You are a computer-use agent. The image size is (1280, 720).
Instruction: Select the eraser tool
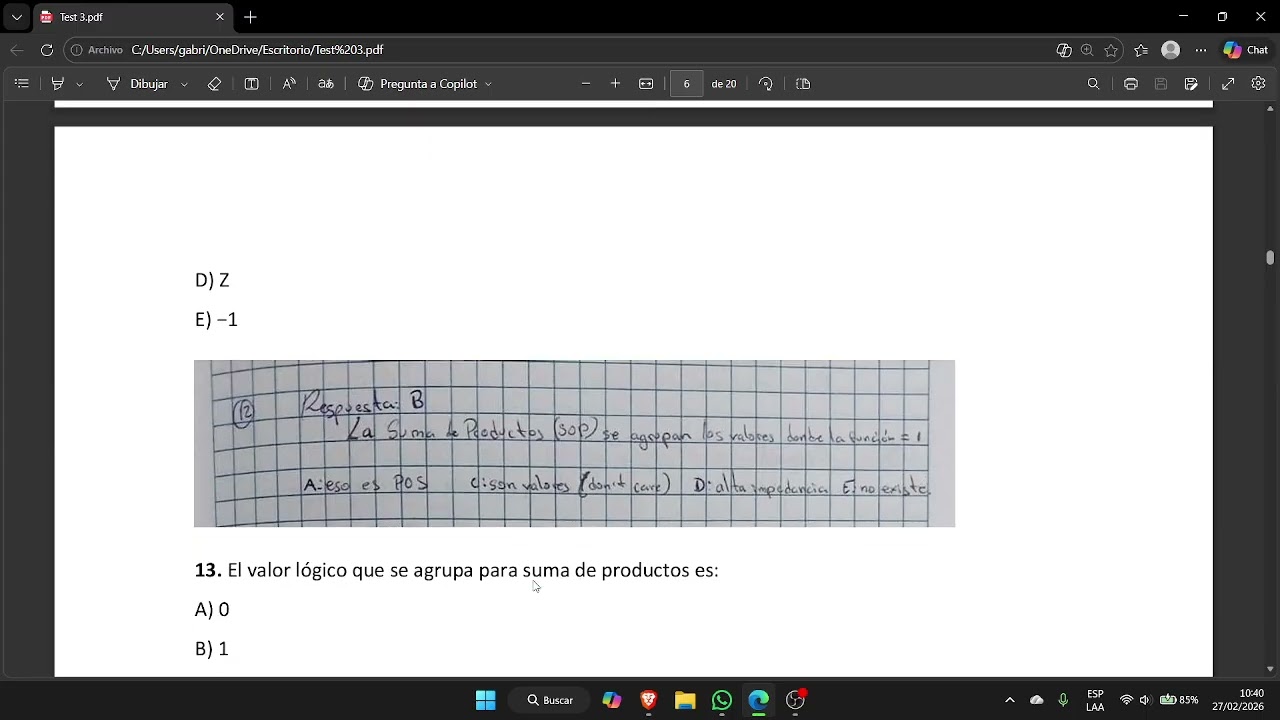(214, 84)
